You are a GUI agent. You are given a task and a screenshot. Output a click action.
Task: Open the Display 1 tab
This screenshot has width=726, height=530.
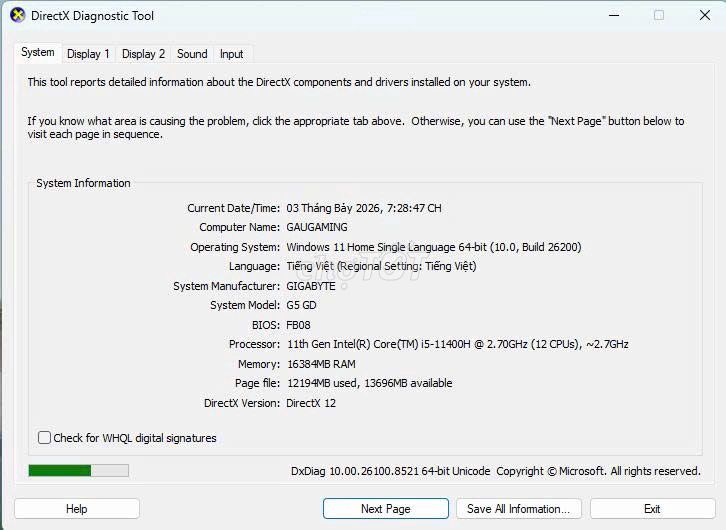coord(88,54)
